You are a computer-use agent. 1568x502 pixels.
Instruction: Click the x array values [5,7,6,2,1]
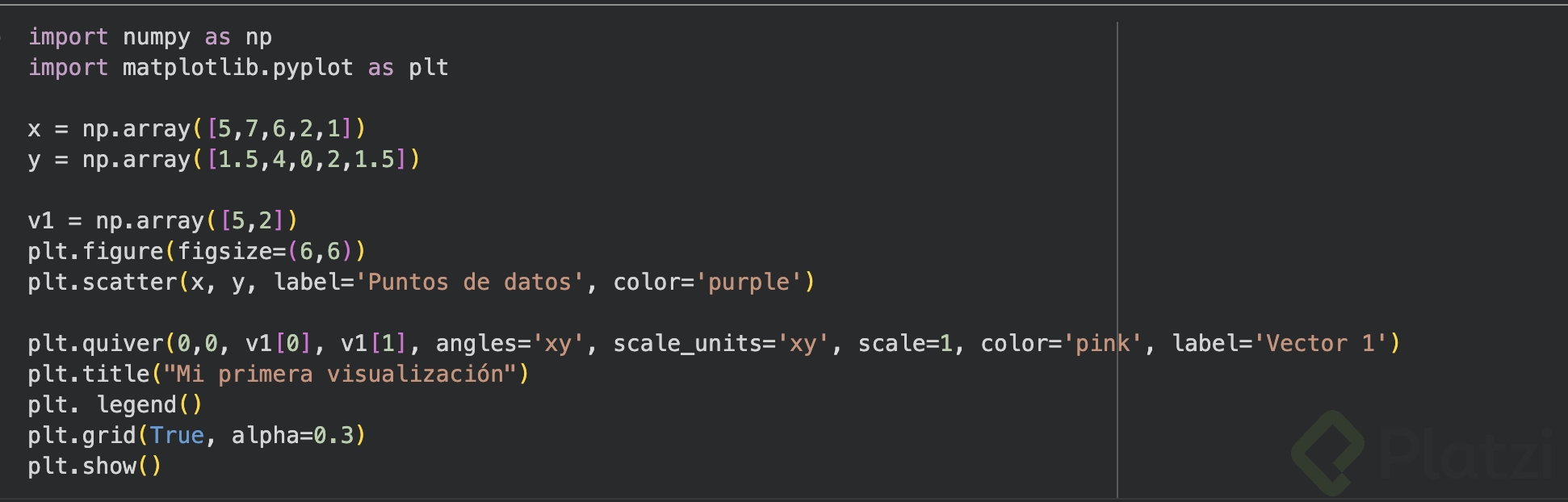[x=279, y=129]
